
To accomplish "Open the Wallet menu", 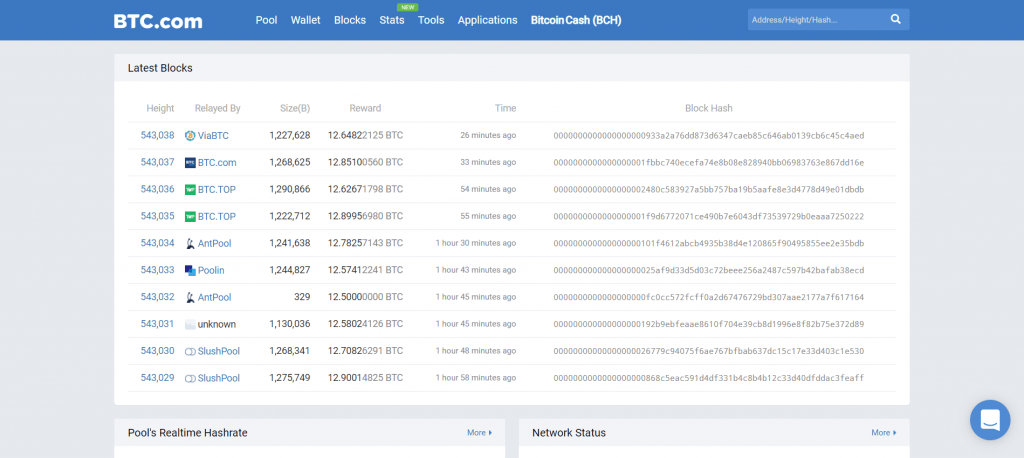I will coord(306,20).
